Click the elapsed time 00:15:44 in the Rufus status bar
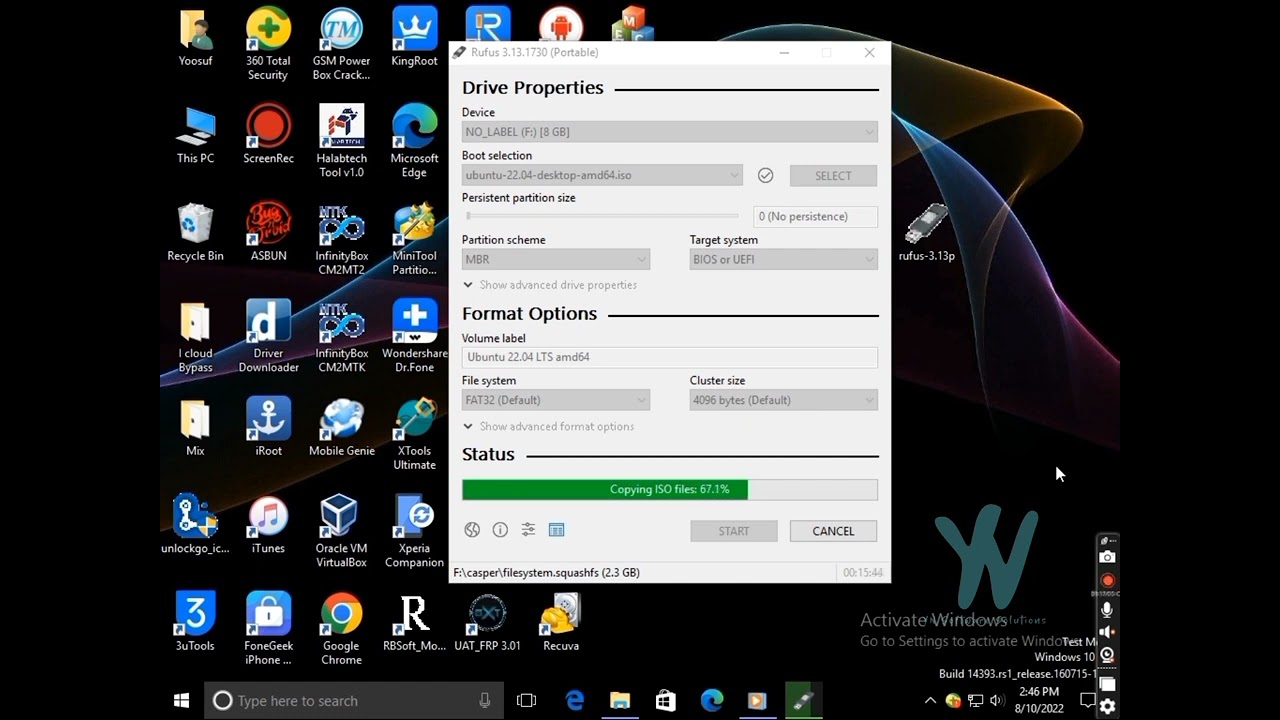Screen dimensions: 1280x720 [862, 573]
